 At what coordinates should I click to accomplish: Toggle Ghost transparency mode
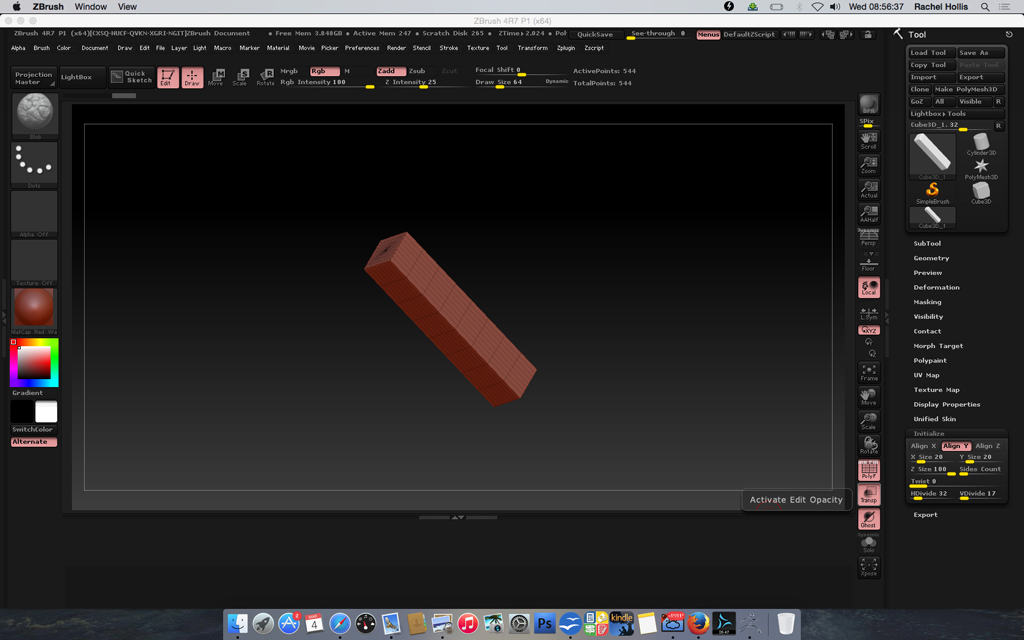869,519
